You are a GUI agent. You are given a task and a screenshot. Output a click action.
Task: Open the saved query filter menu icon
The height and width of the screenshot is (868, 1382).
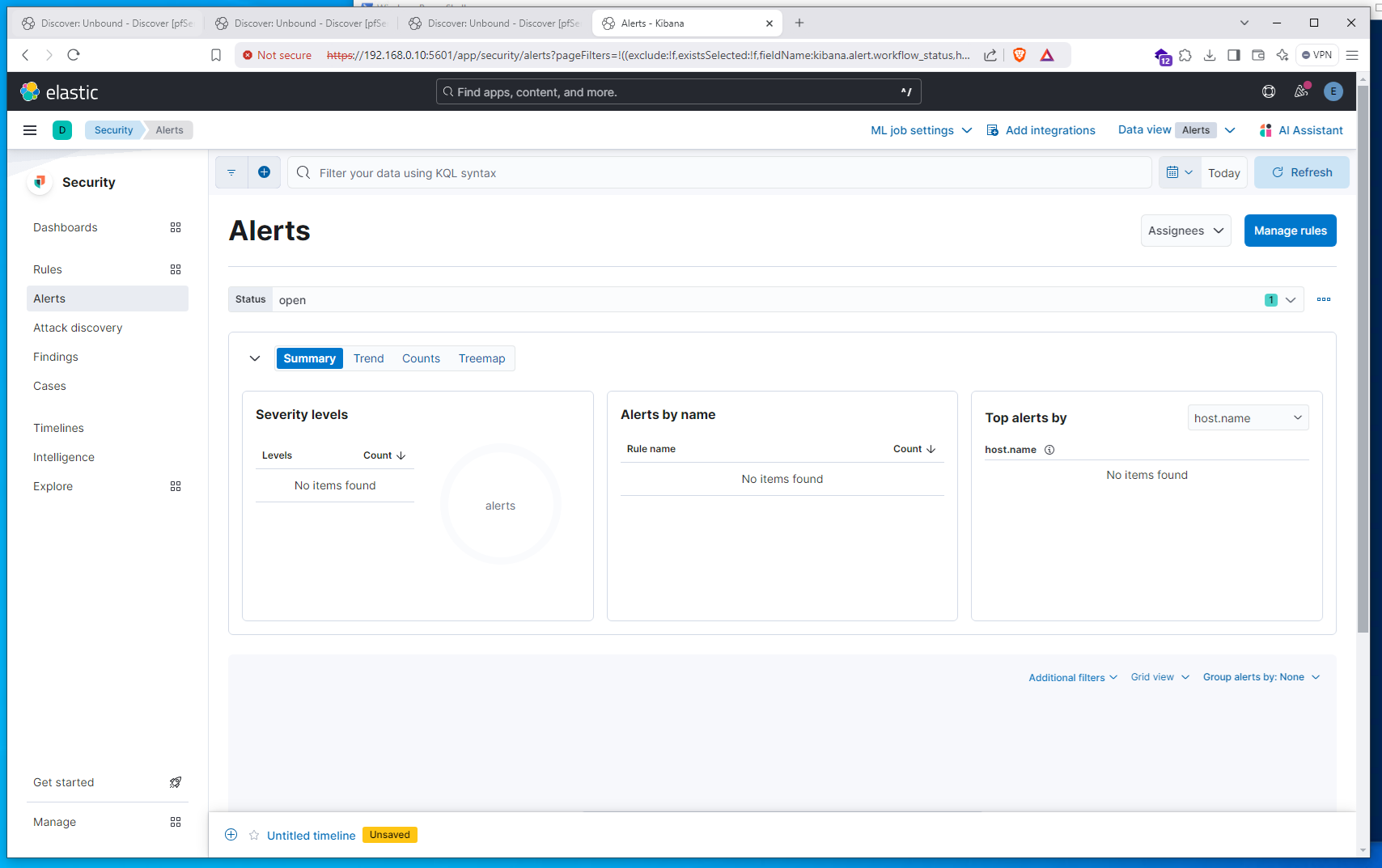pos(231,172)
